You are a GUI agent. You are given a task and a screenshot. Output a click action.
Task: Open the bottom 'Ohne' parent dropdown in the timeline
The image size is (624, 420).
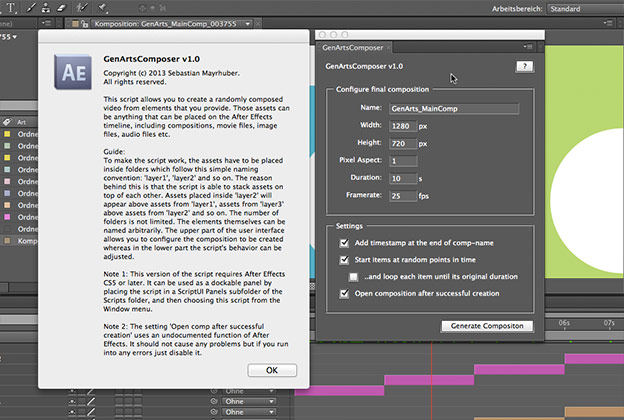tap(245, 414)
